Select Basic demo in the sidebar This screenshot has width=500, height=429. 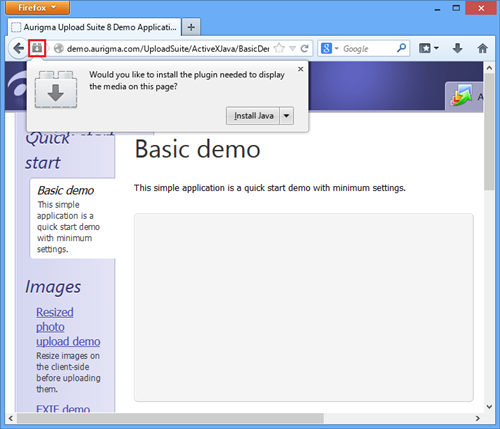coord(66,190)
